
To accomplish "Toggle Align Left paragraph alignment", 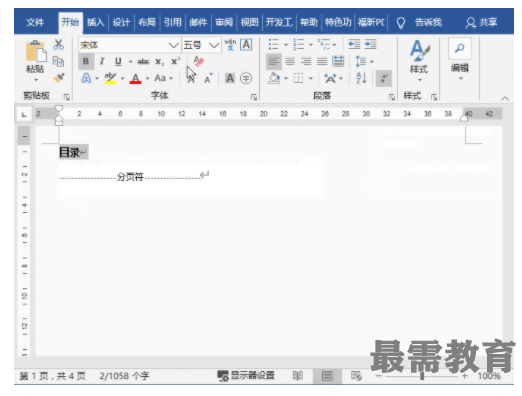I will pos(274,61).
